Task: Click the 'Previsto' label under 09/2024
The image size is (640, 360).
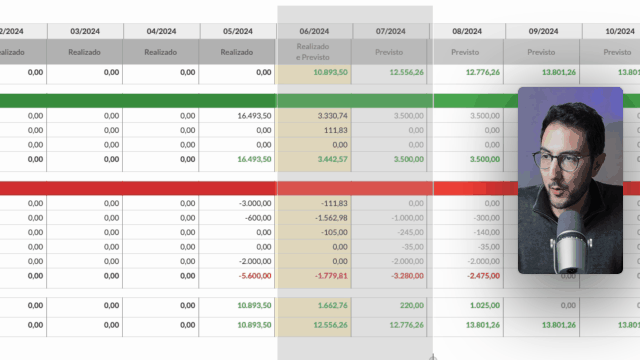Action: click(541, 52)
